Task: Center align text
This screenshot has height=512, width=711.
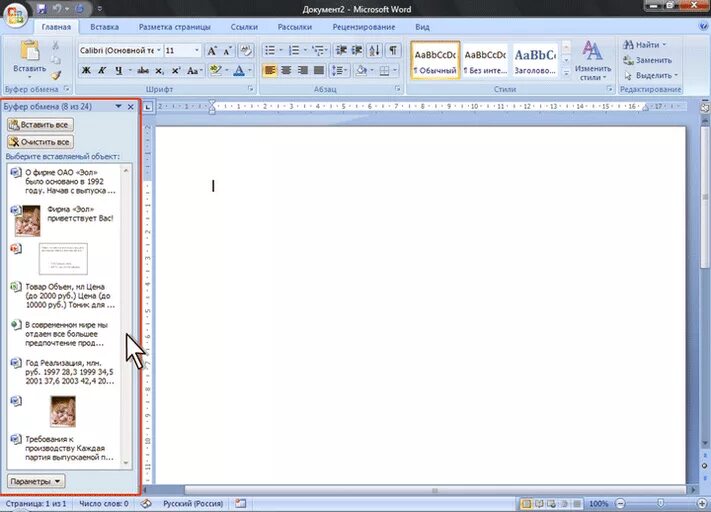Action: point(286,70)
